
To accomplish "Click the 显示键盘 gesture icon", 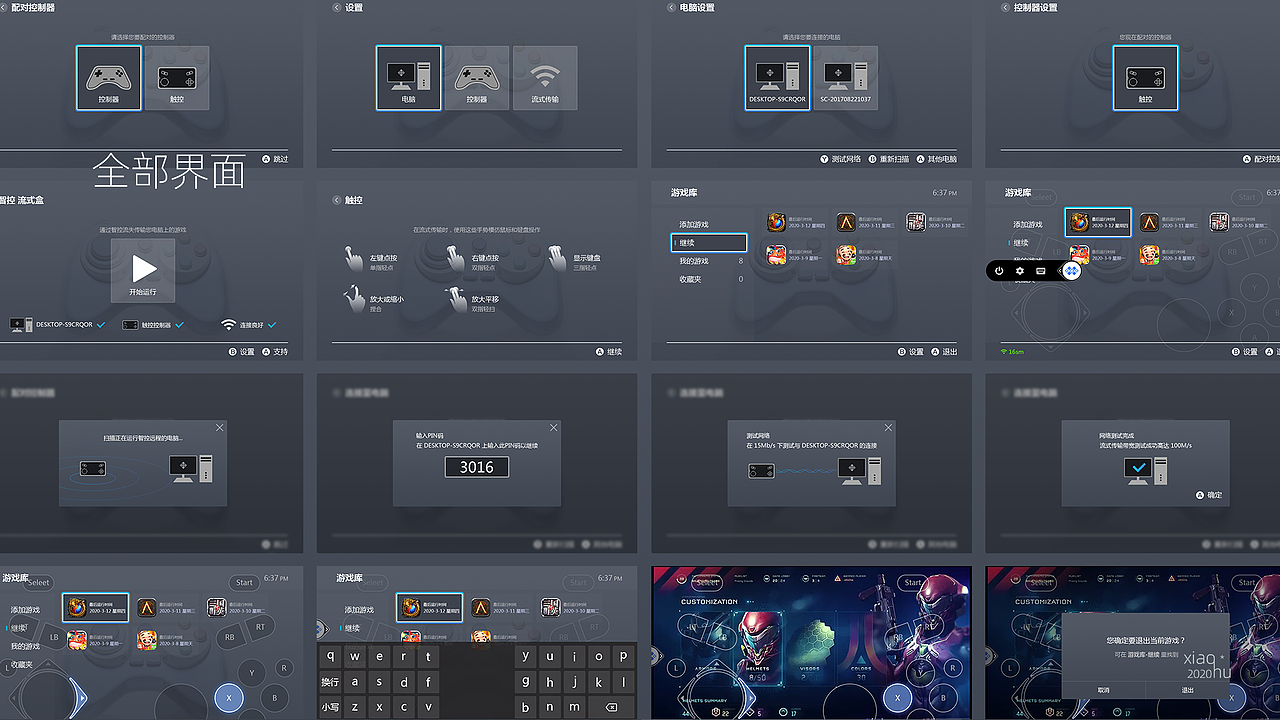I will coord(558,261).
